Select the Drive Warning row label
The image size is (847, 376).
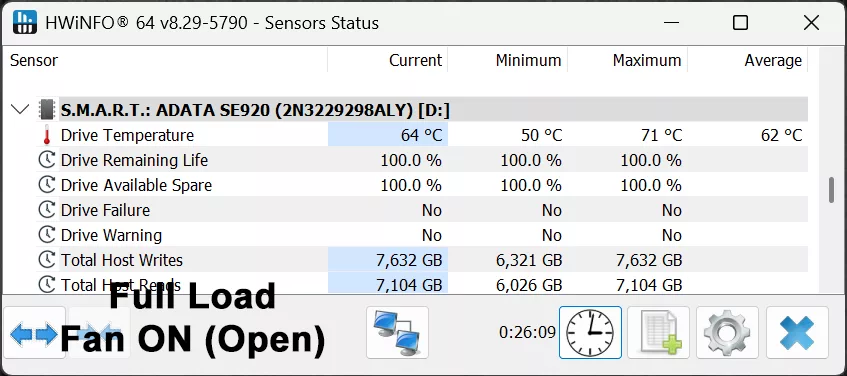111,236
